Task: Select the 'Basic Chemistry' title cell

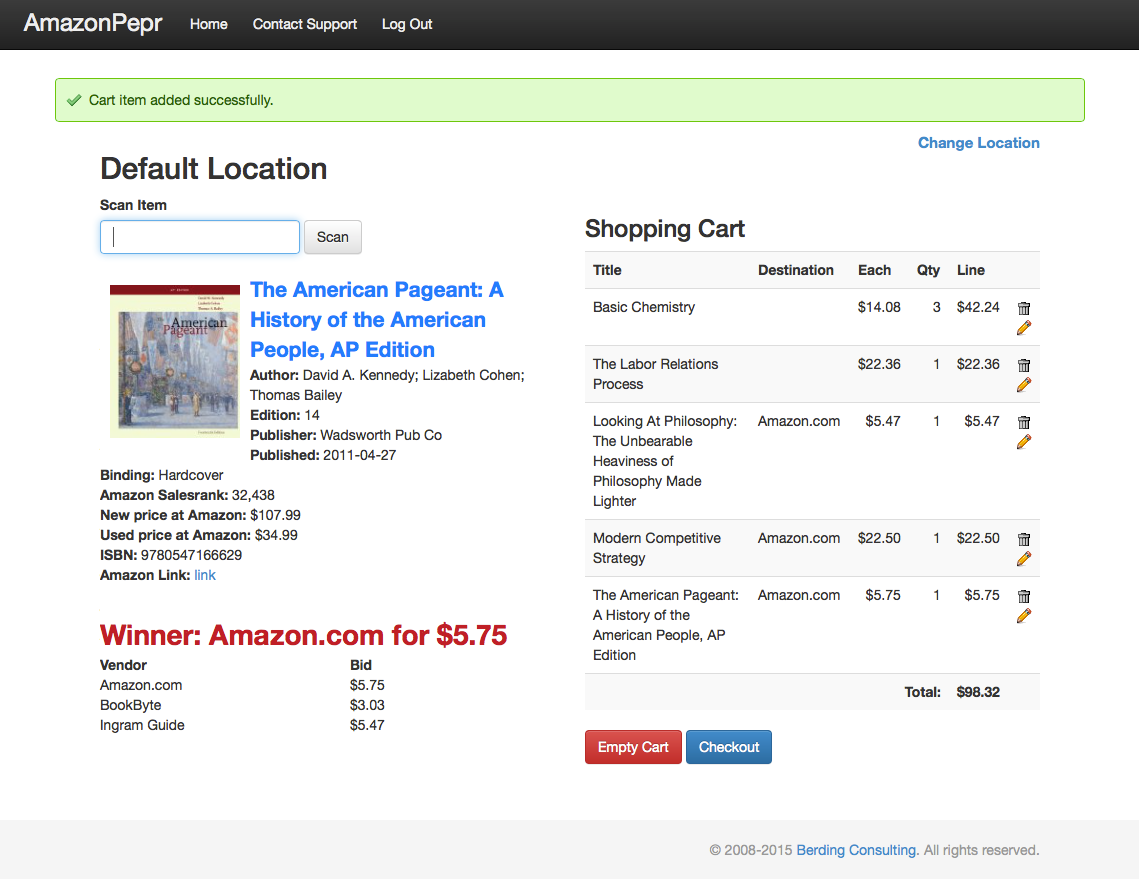Action: tap(644, 307)
